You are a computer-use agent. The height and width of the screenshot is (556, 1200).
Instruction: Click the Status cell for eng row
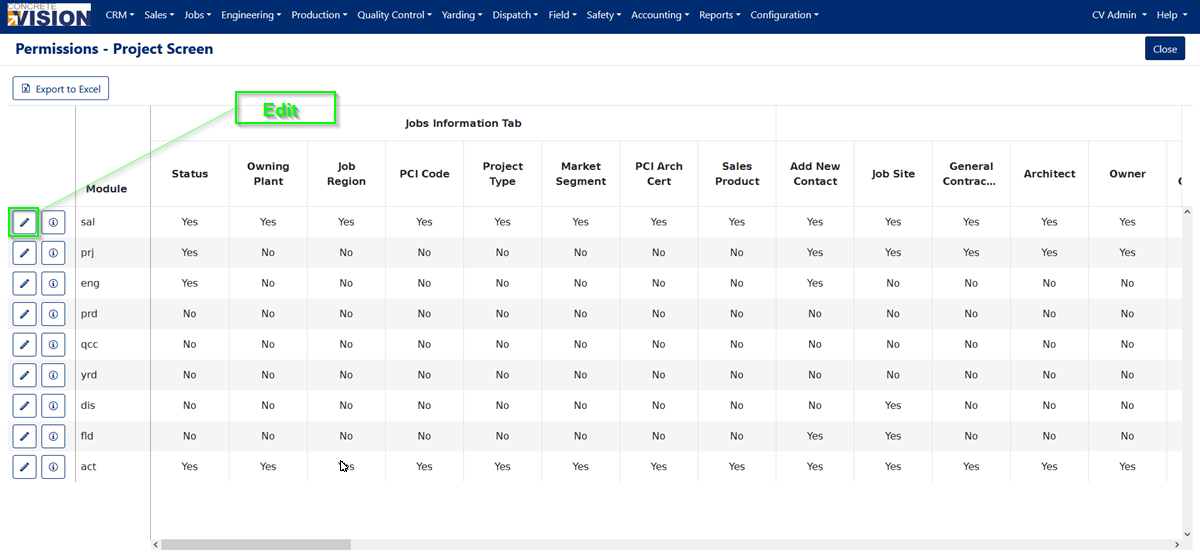tap(190, 283)
